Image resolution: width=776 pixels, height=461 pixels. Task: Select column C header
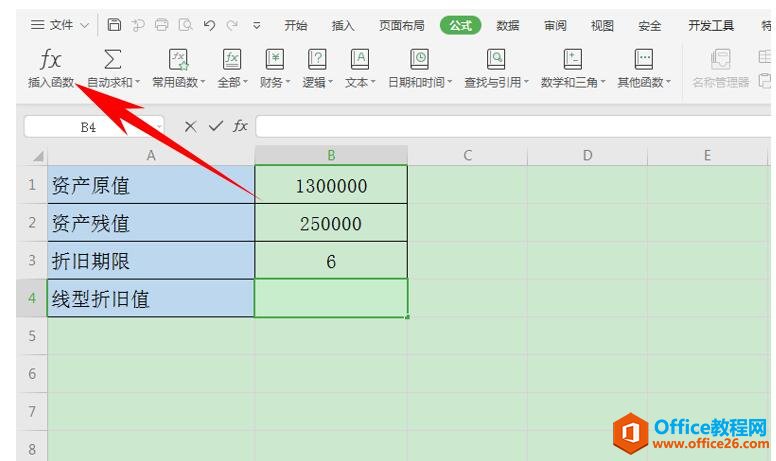point(467,155)
